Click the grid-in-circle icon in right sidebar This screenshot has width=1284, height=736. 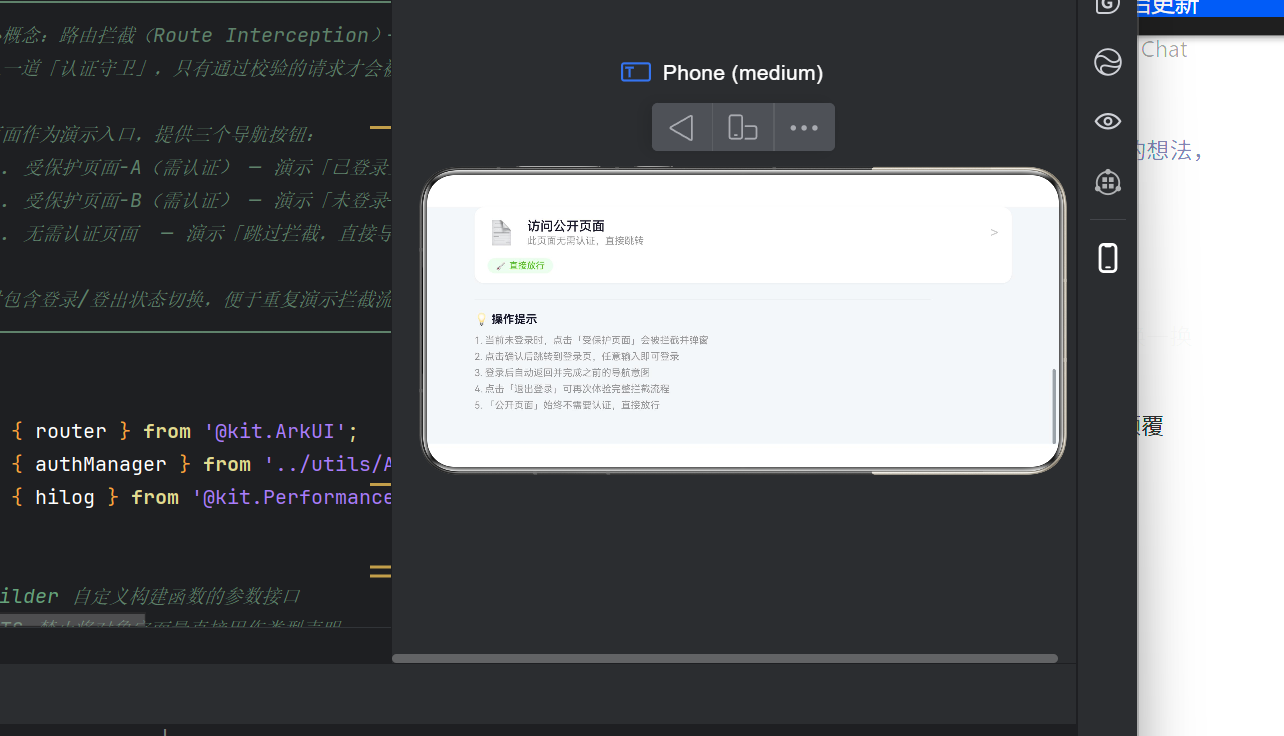[1108, 182]
